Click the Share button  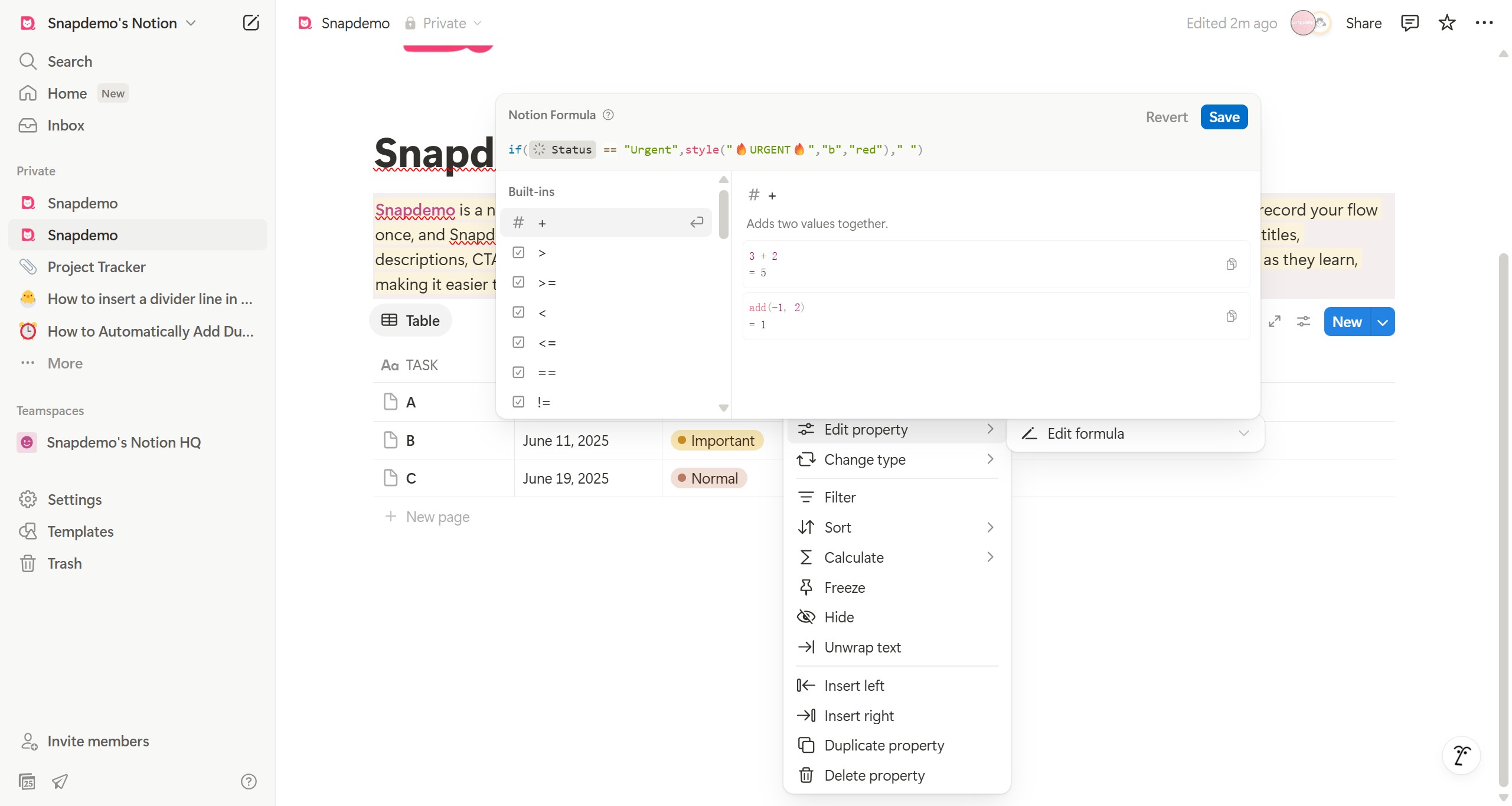[1363, 23]
